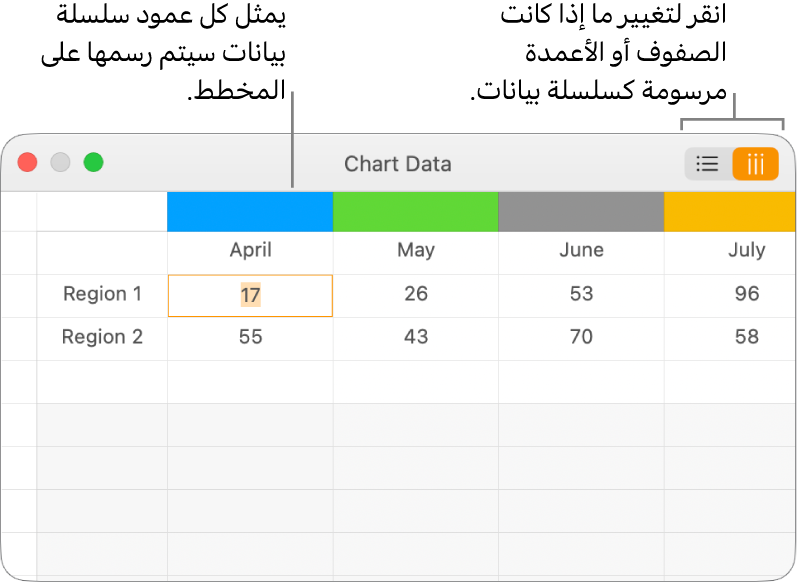Click the blue series color bar
Screen dimensions: 798x582
pos(250,212)
